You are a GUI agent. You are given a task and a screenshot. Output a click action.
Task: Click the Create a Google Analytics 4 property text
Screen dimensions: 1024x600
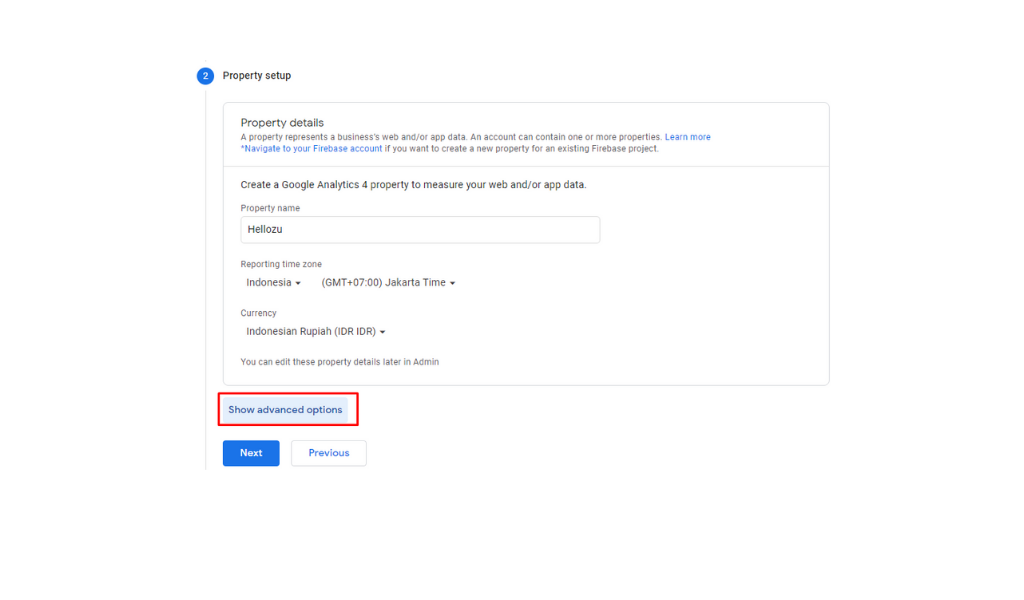click(x=413, y=185)
